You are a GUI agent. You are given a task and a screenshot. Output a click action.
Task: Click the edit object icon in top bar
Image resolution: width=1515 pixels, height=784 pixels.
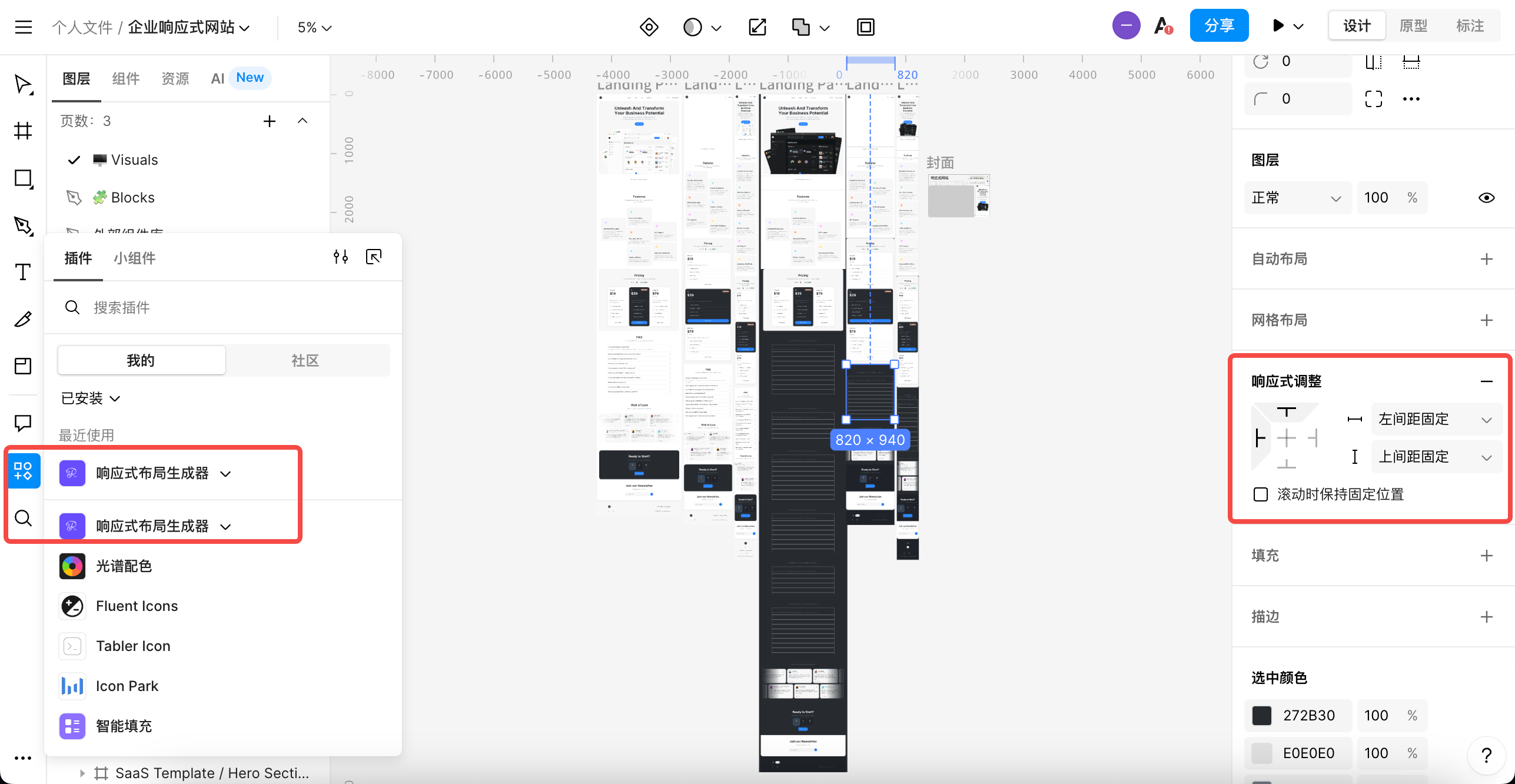(757, 27)
